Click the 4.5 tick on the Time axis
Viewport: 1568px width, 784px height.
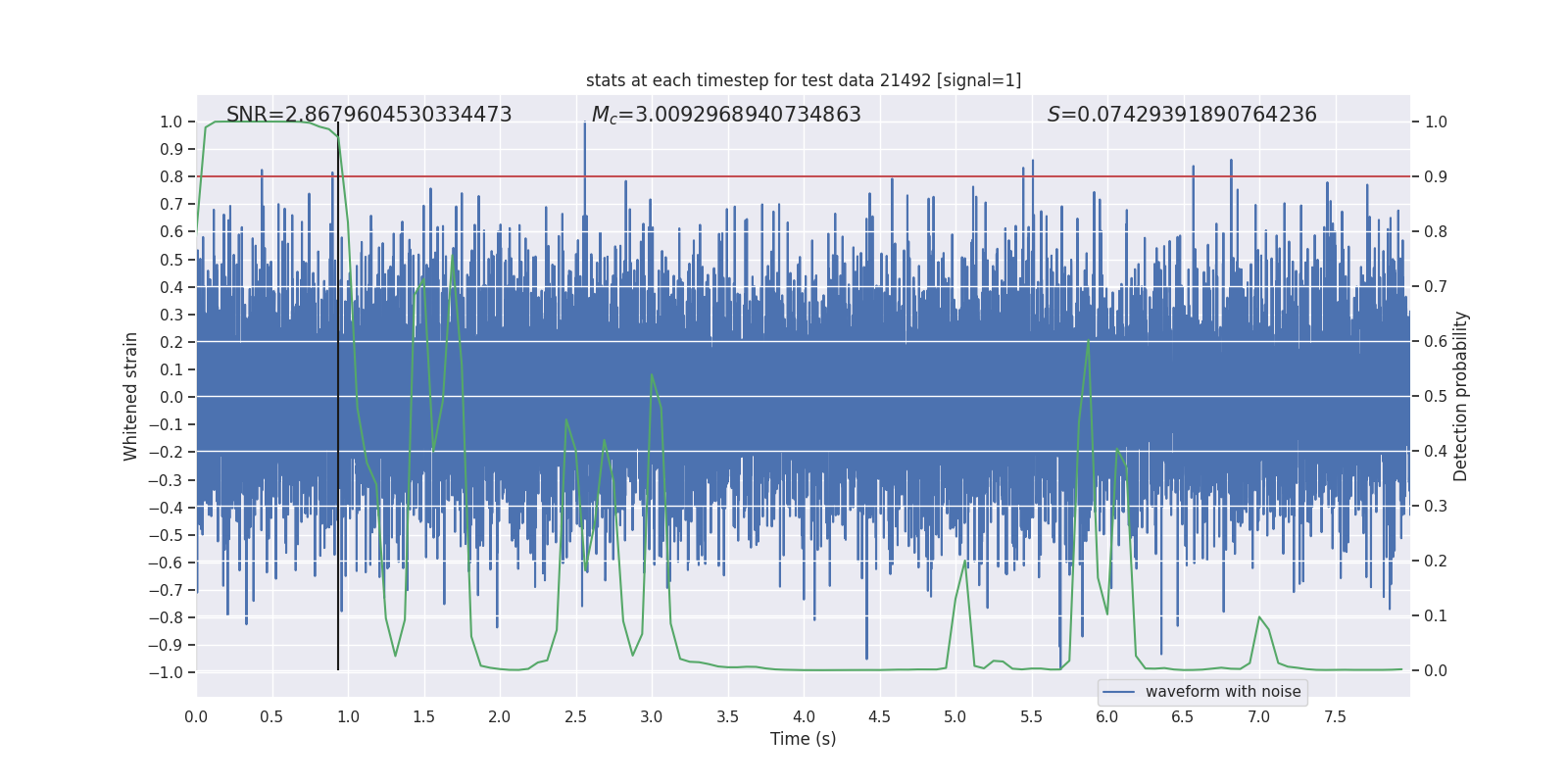click(x=879, y=717)
